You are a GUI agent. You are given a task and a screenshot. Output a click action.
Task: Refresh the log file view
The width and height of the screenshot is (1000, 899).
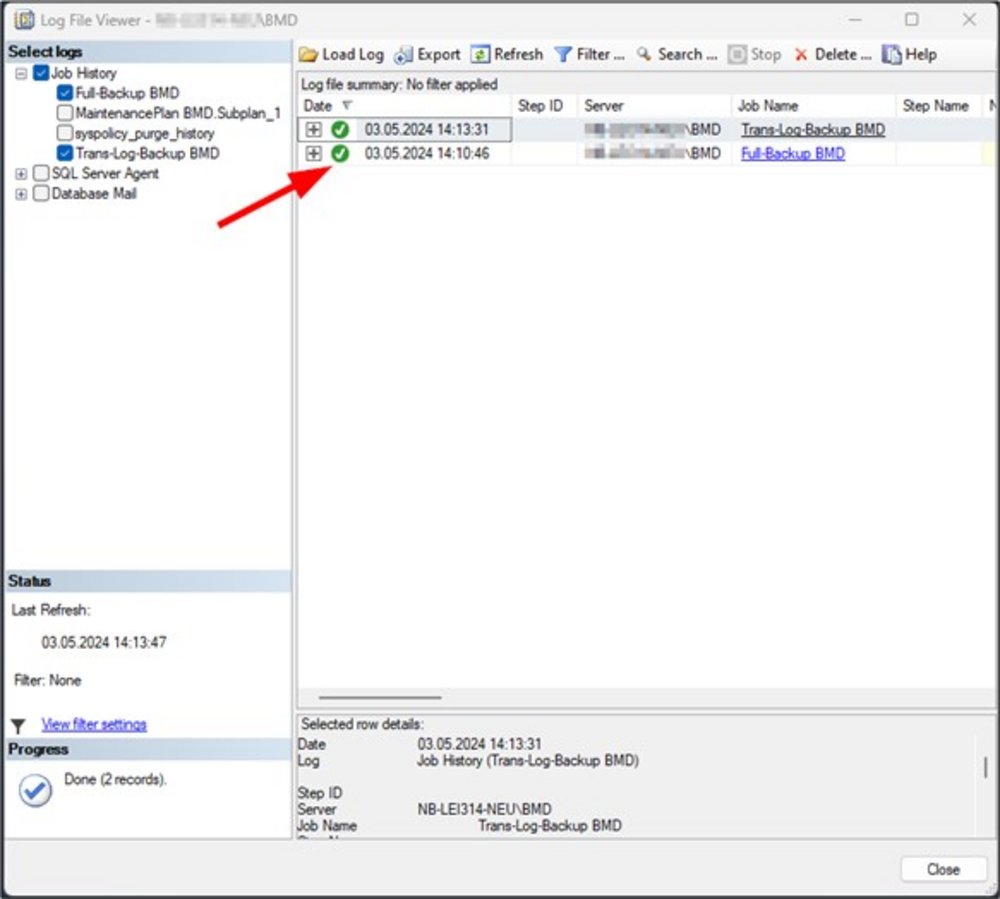(x=481, y=55)
